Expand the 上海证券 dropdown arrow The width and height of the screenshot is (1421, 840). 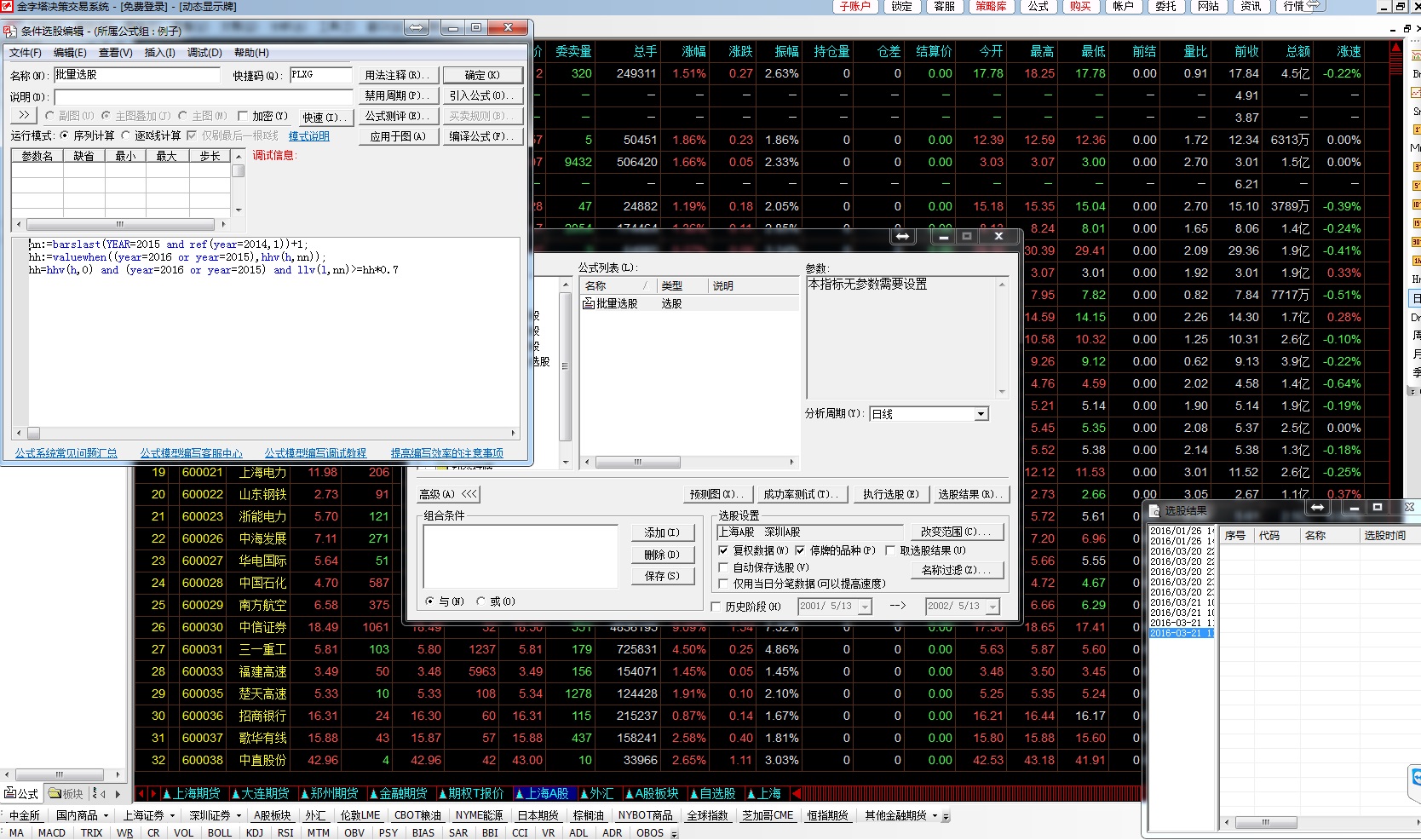172,816
